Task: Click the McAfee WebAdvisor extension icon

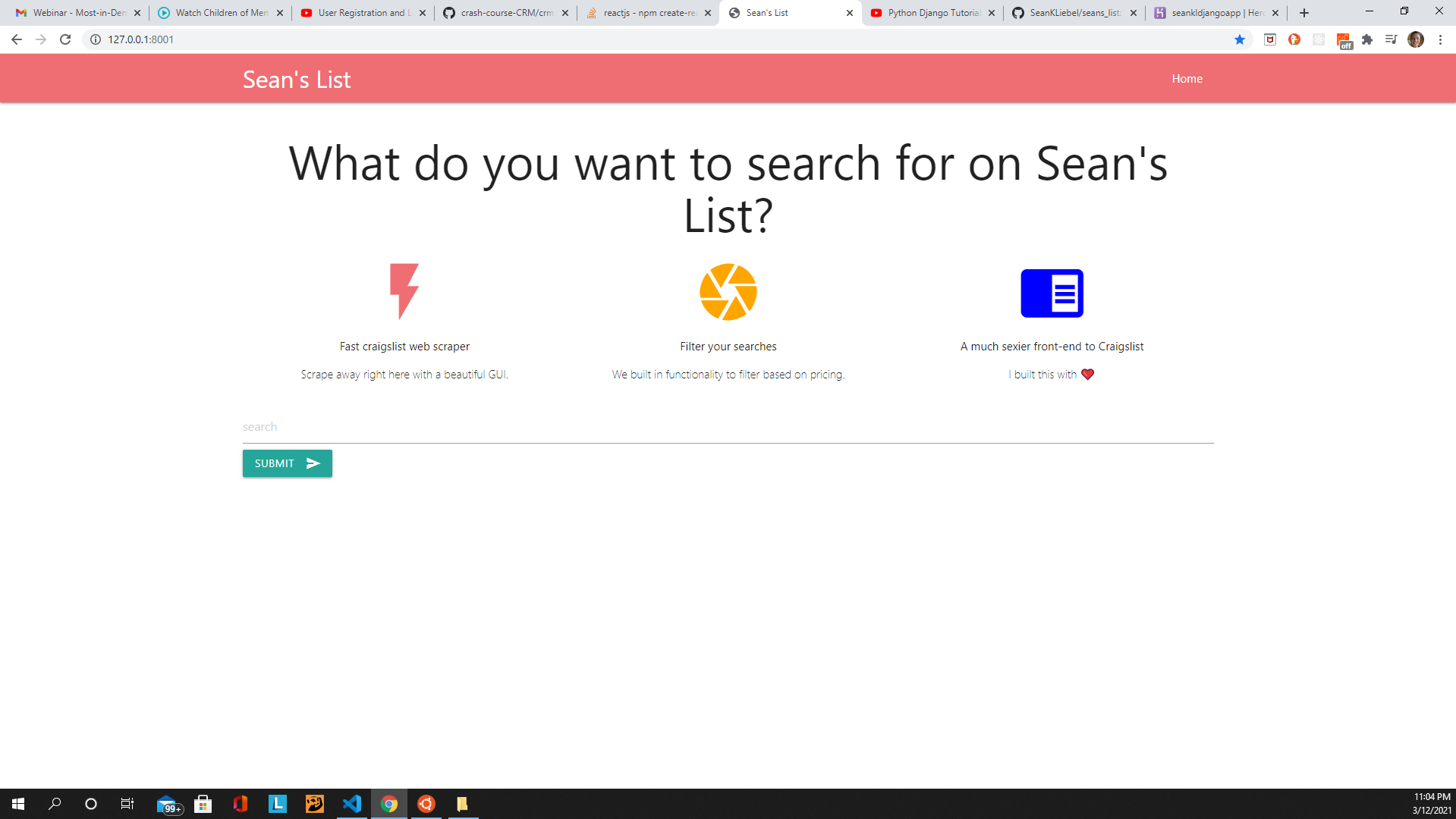Action: click(1269, 39)
